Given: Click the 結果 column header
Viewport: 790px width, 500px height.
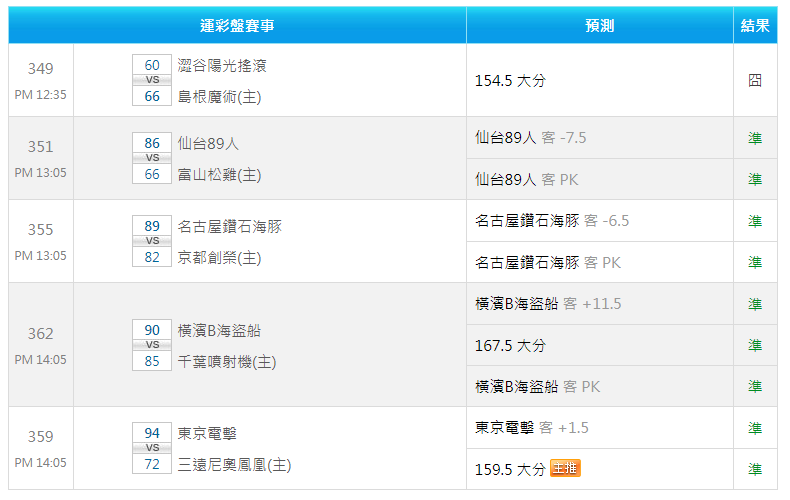Looking at the screenshot, I should click(x=755, y=25).
